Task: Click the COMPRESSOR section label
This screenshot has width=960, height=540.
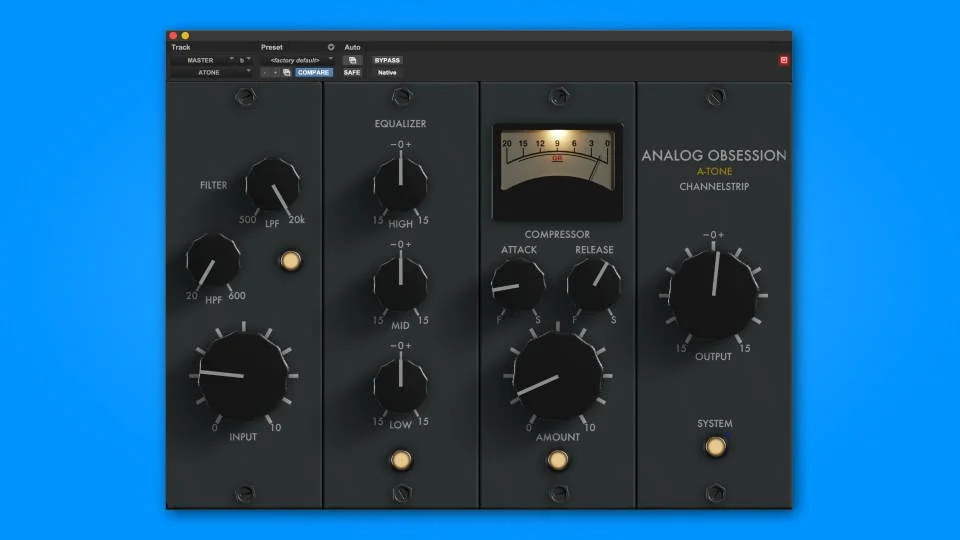Action: pyautogui.click(x=557, y=234)
